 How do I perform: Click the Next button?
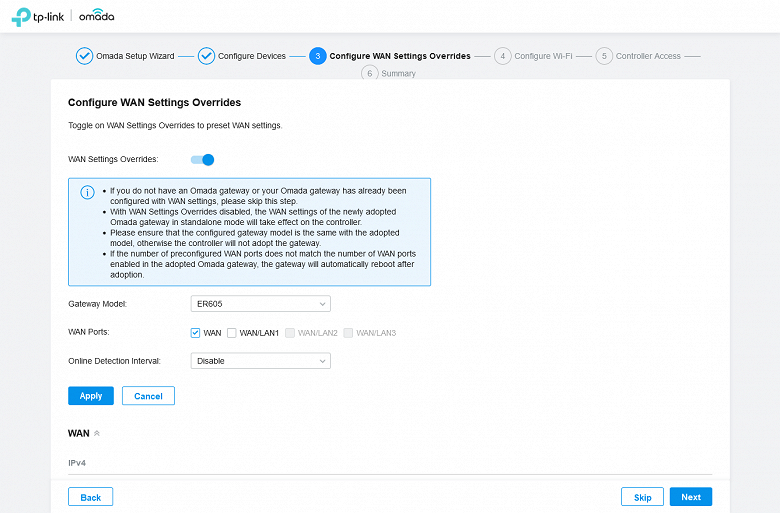[x=691, y=497]
